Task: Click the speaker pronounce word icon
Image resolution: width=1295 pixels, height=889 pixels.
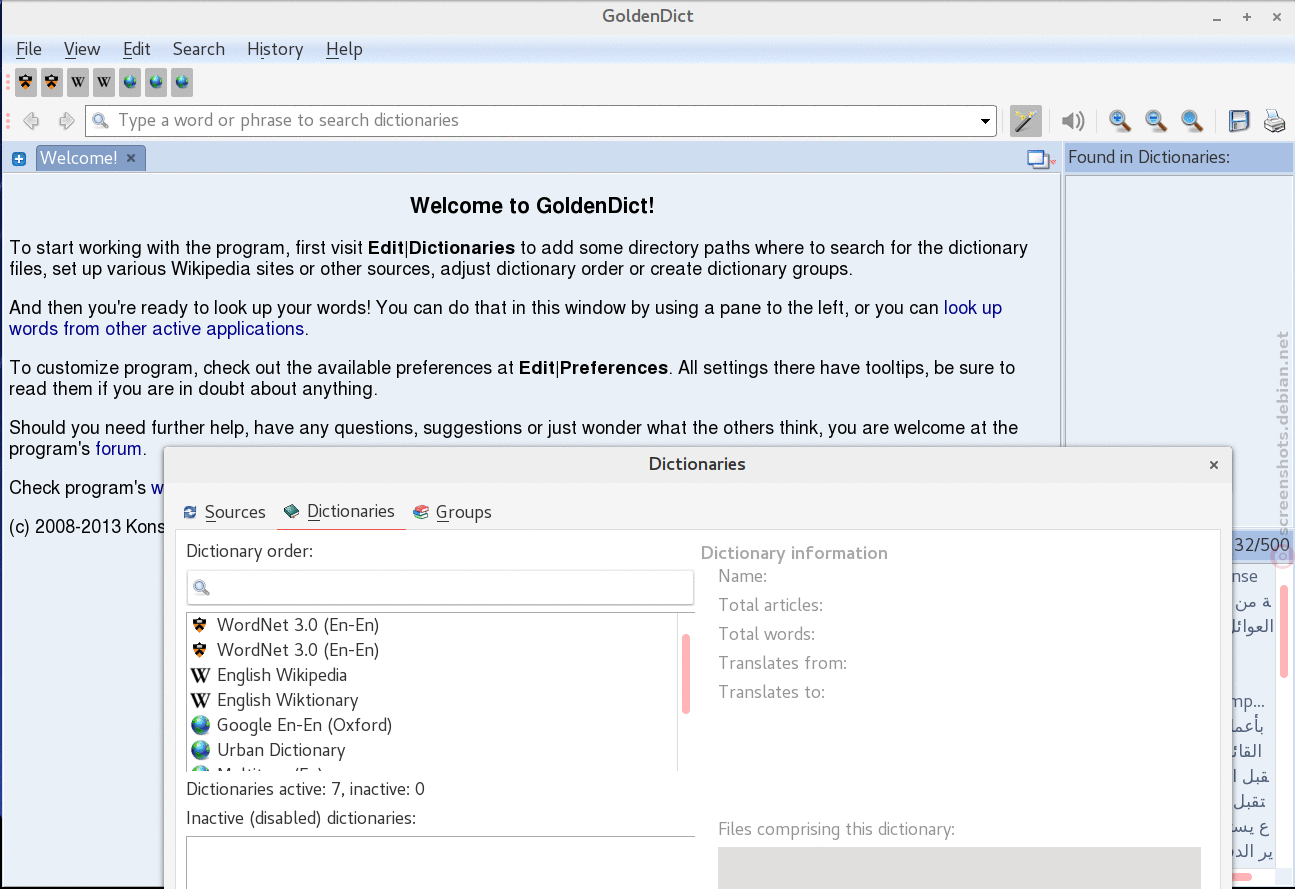Action: [x=1073, y=121]
